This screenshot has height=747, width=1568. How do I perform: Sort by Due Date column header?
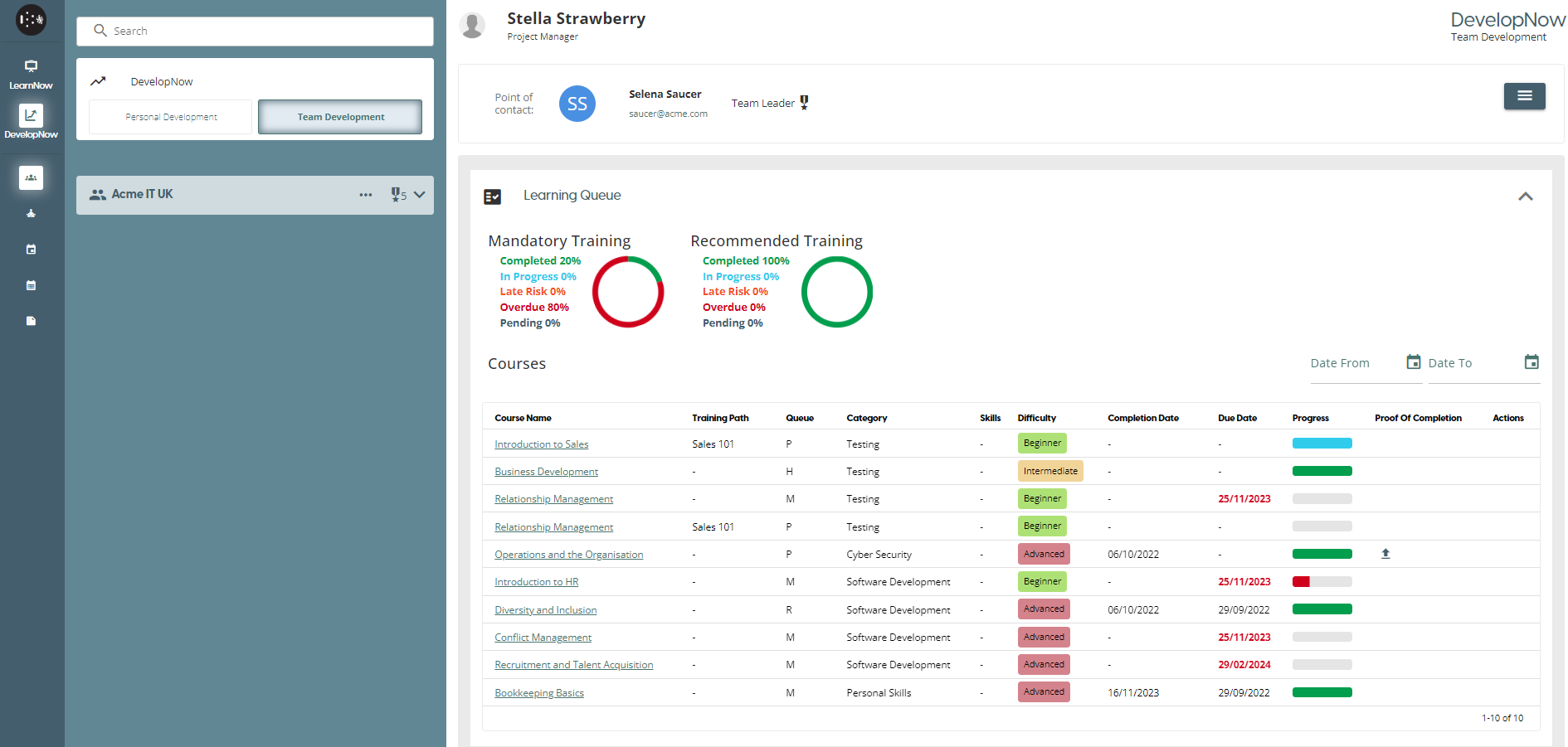pos(1236,418)
